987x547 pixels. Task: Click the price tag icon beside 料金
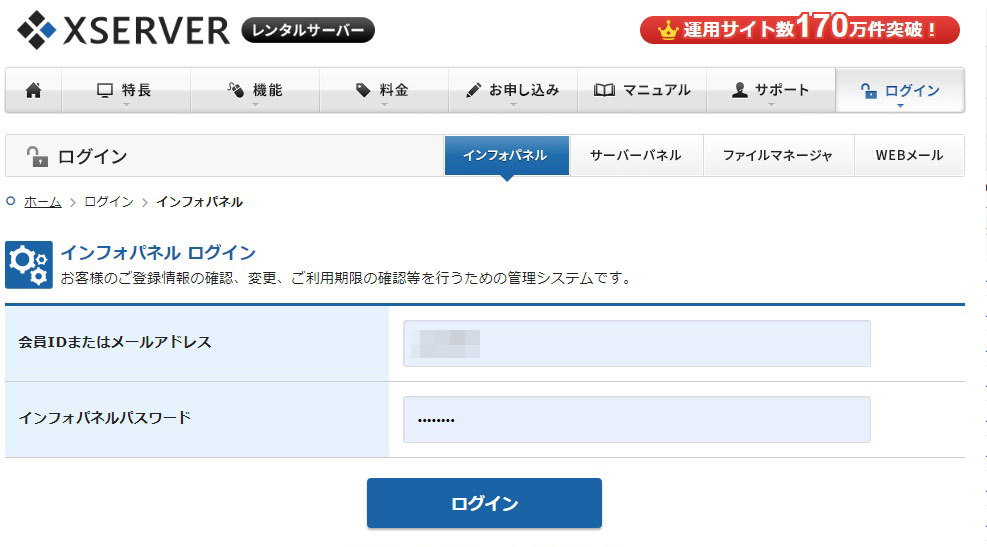[363, 90]
